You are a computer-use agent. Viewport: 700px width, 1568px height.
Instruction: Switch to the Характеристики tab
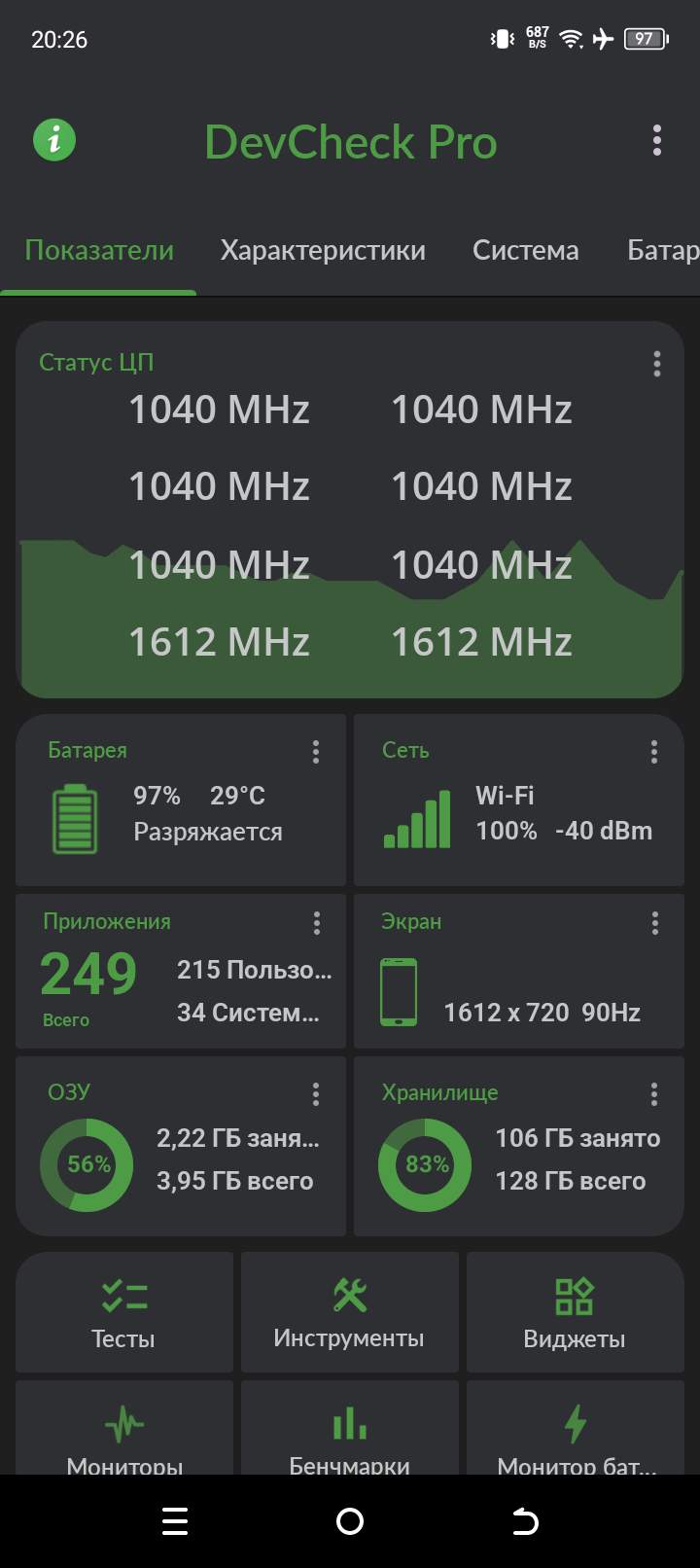pos(323,251)
